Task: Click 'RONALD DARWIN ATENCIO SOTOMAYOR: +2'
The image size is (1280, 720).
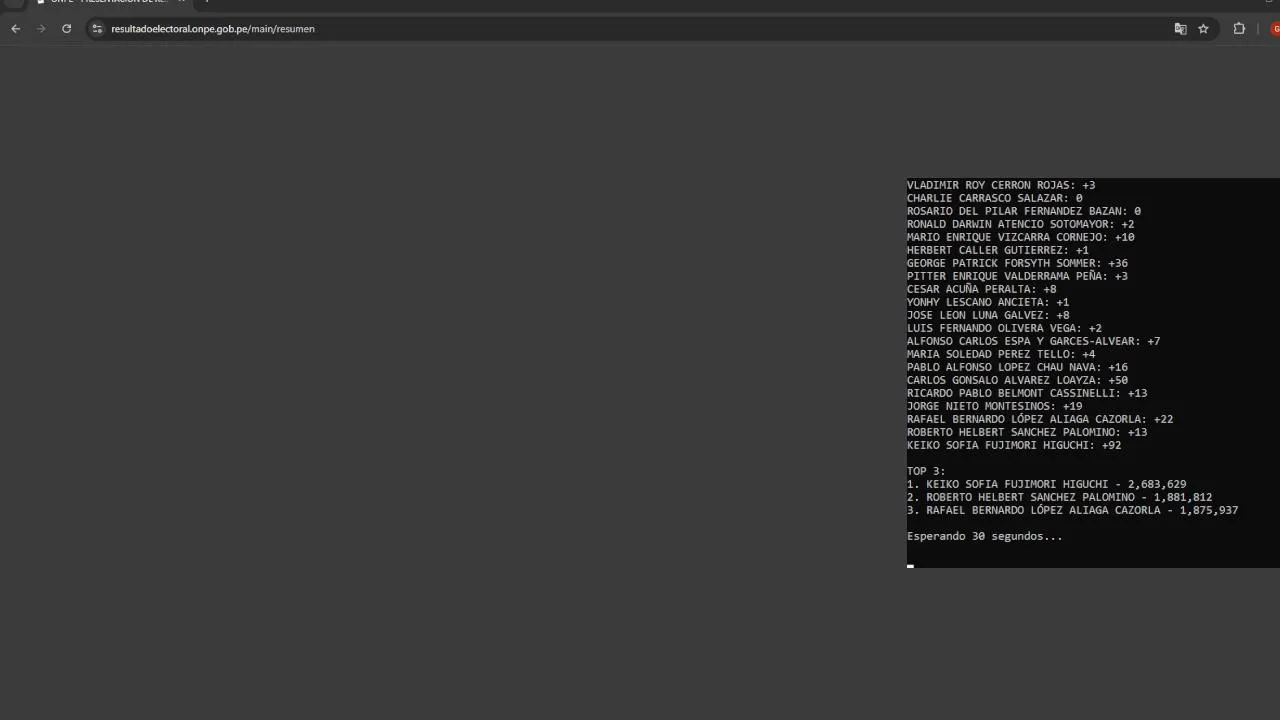Action: [x=1020, y=224]
